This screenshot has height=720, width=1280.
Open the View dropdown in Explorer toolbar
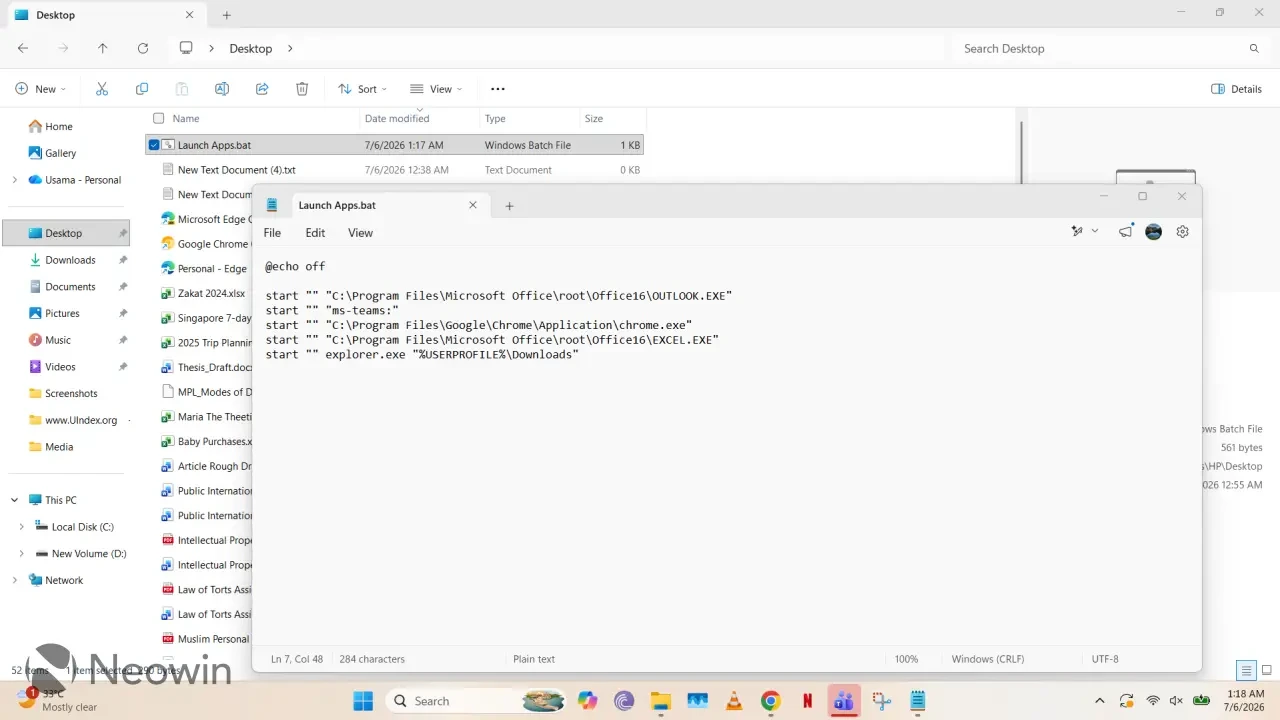click(x=436, y=89)
